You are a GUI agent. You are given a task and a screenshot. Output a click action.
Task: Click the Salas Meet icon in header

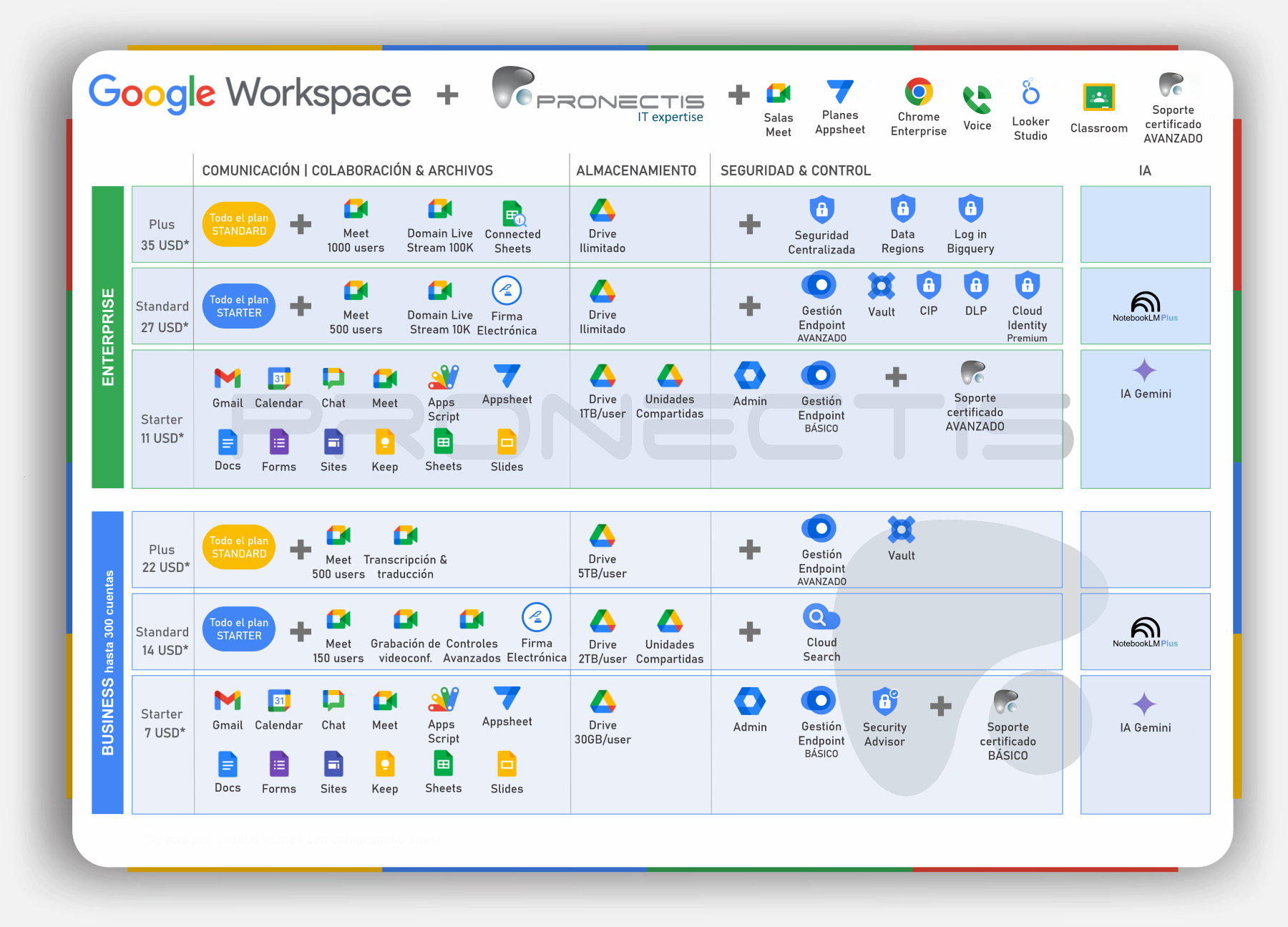pos(779,93)
